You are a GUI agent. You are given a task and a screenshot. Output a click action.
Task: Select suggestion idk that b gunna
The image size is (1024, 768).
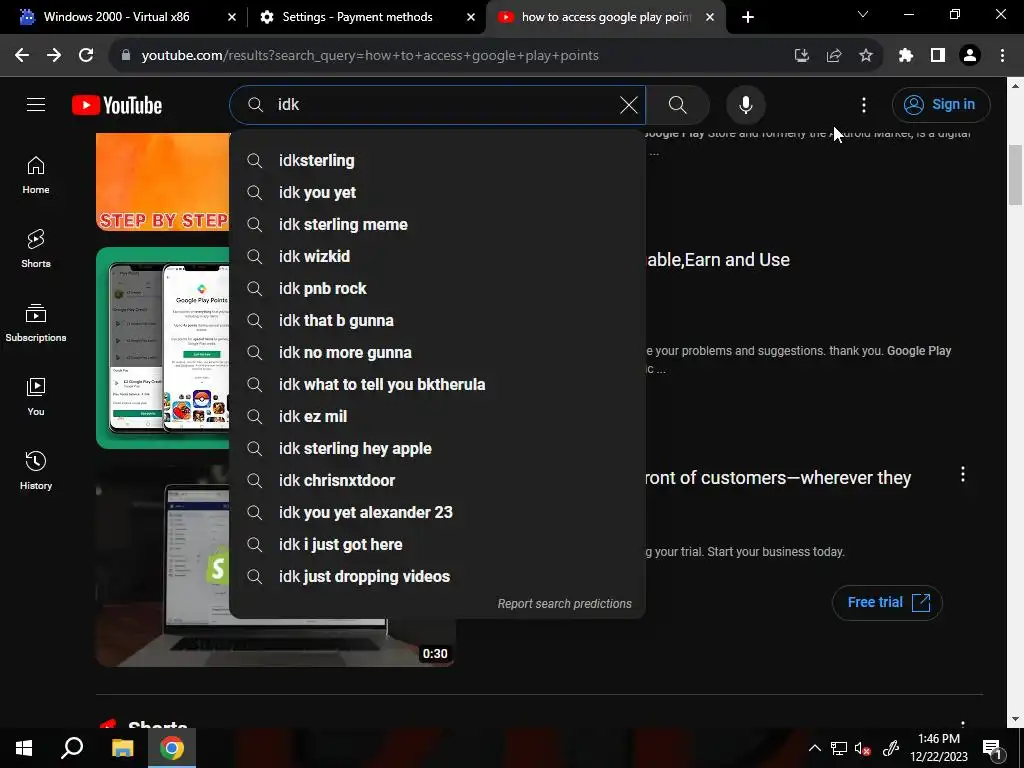(438, 321)
